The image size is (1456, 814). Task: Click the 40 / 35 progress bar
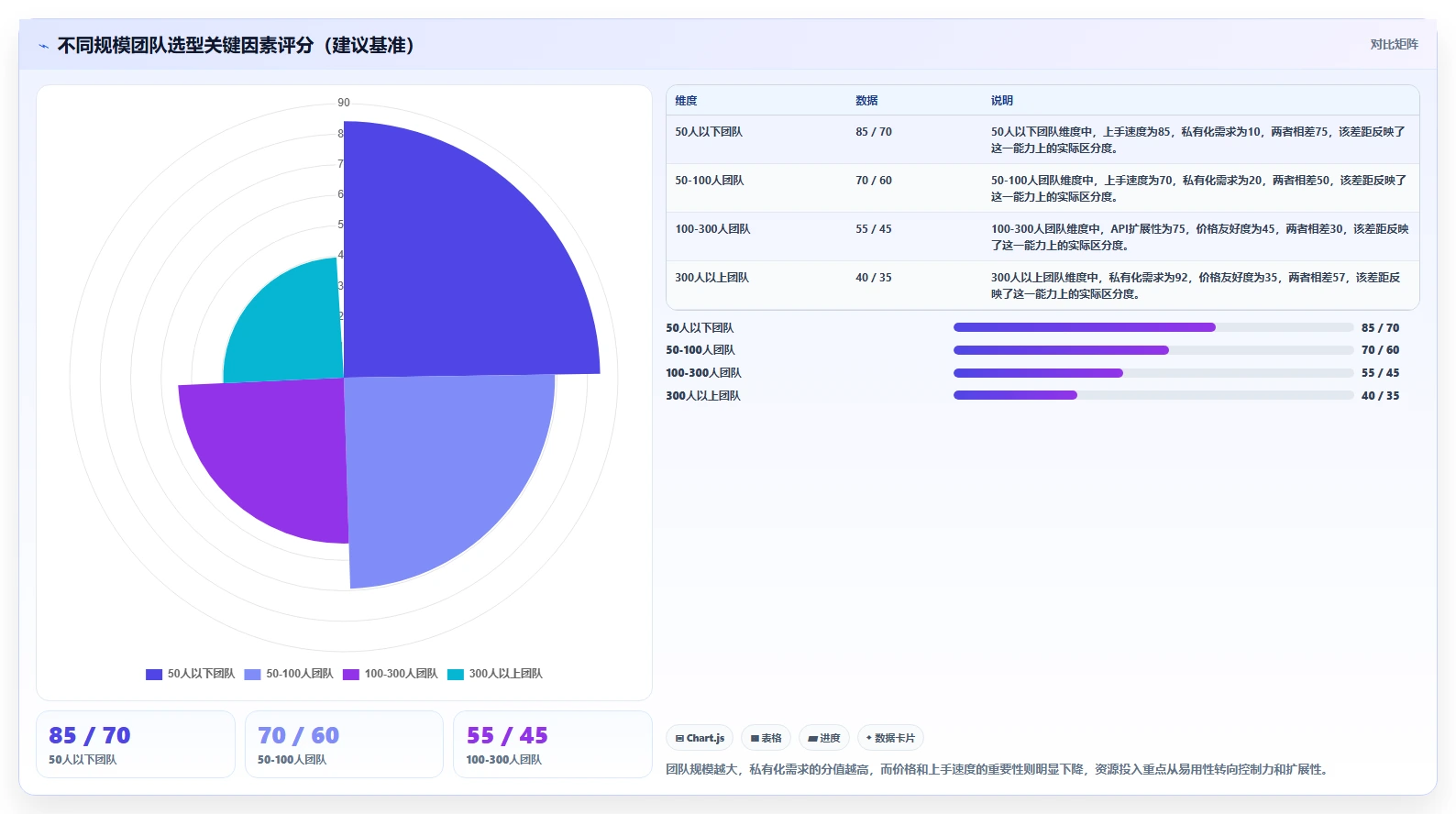(1153, 396)
